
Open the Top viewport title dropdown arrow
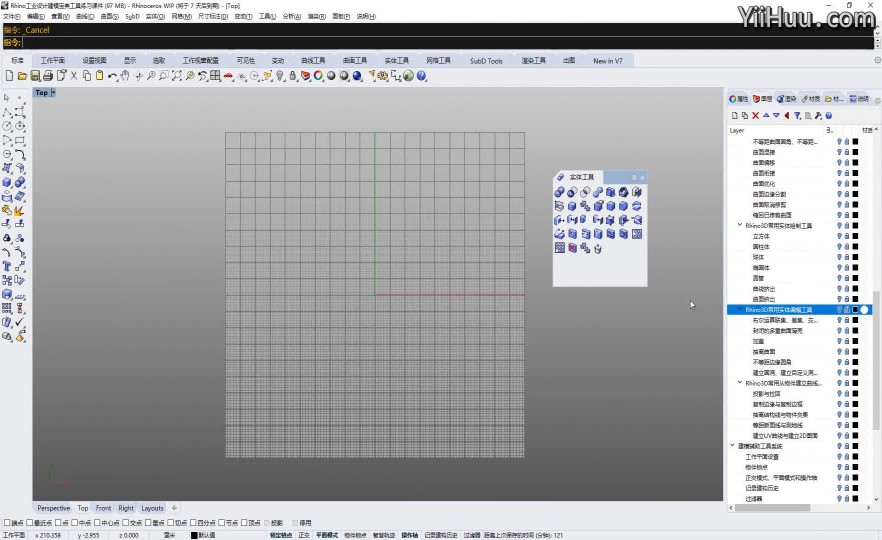(x=53, y=92)
